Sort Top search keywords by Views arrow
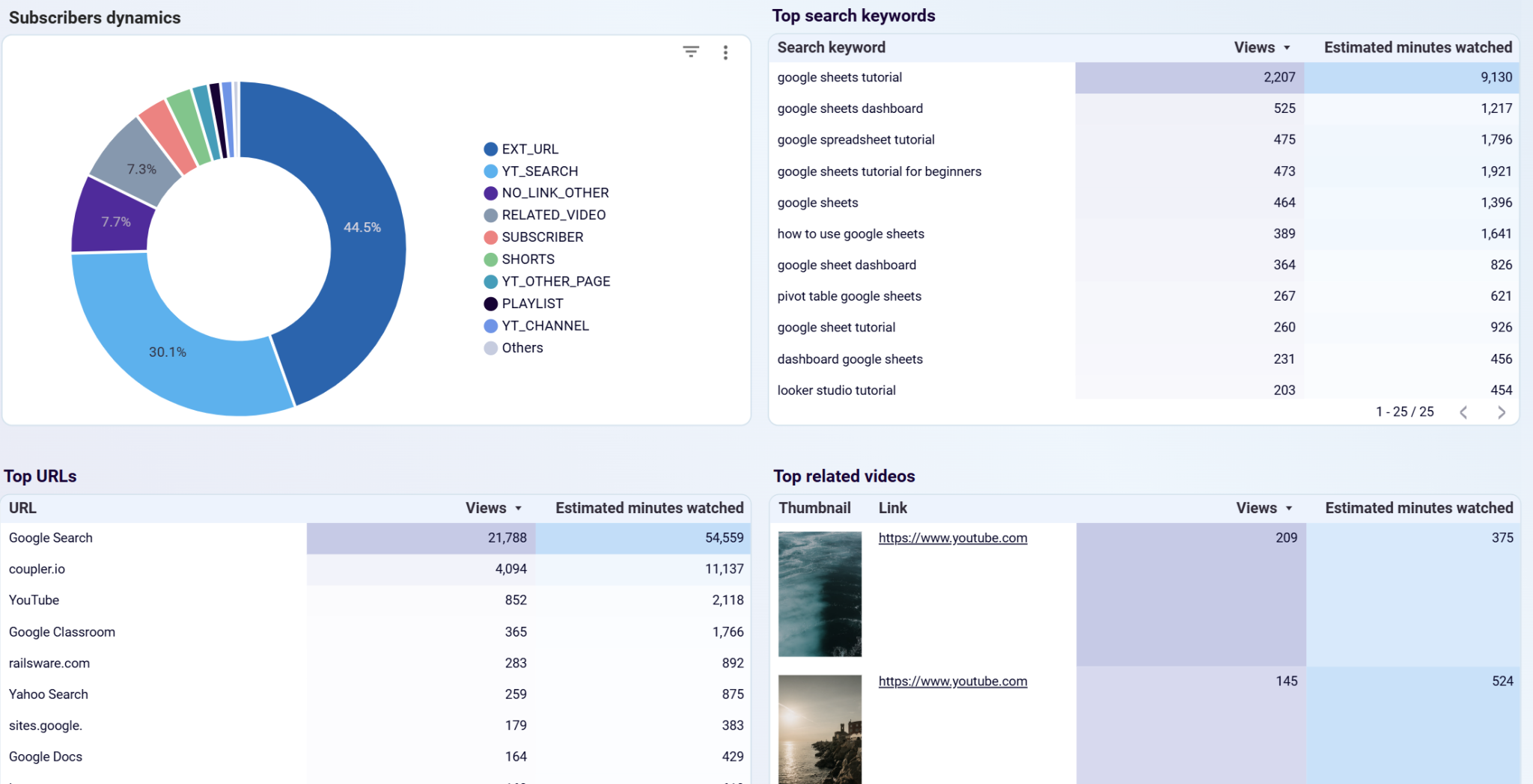The image size is (1533, 784). click(x=1287, y=48)
